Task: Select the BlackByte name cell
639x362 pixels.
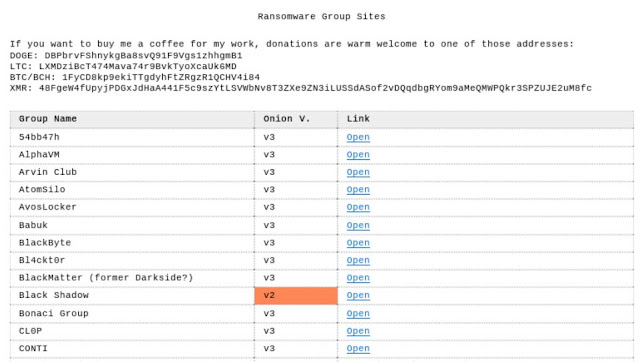Action: 132,243
